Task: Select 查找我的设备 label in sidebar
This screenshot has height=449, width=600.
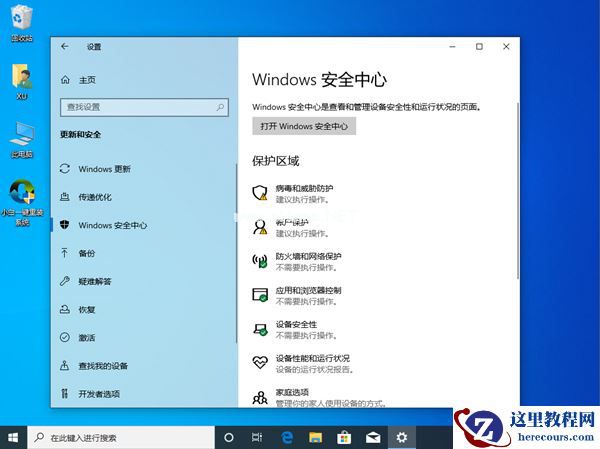Action: pyautogui.click(x=103, y=366)
